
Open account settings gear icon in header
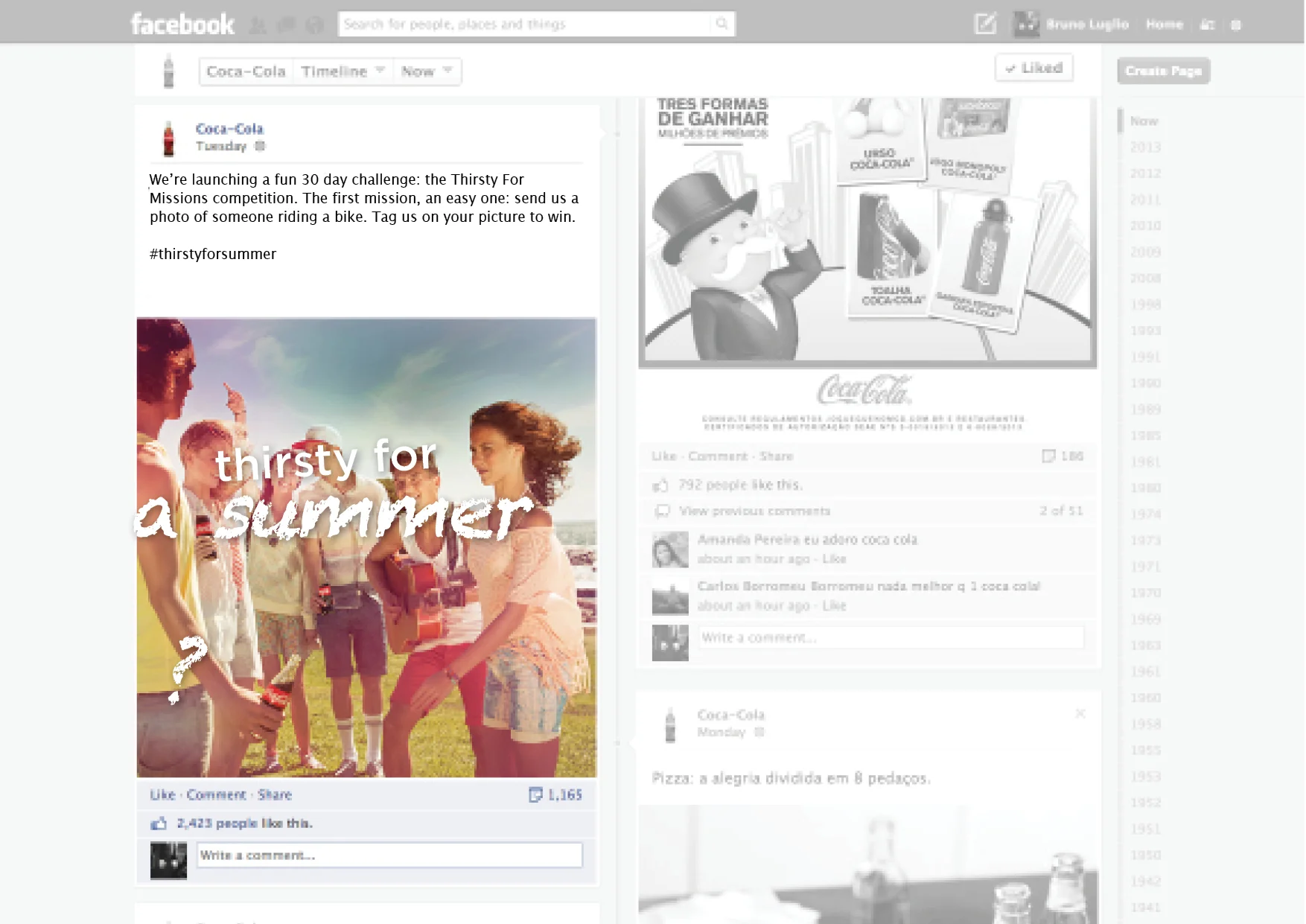click(x=1236, y=25)
